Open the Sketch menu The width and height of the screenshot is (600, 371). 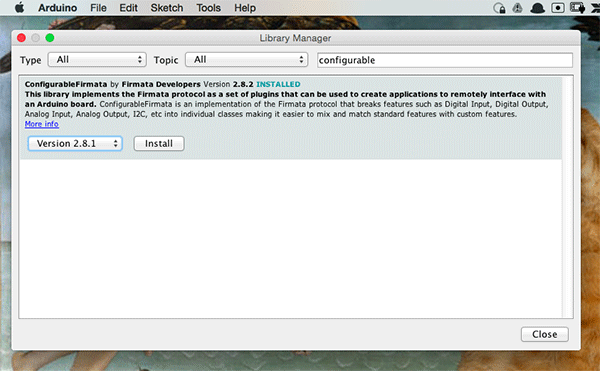(x=167, y=8)
